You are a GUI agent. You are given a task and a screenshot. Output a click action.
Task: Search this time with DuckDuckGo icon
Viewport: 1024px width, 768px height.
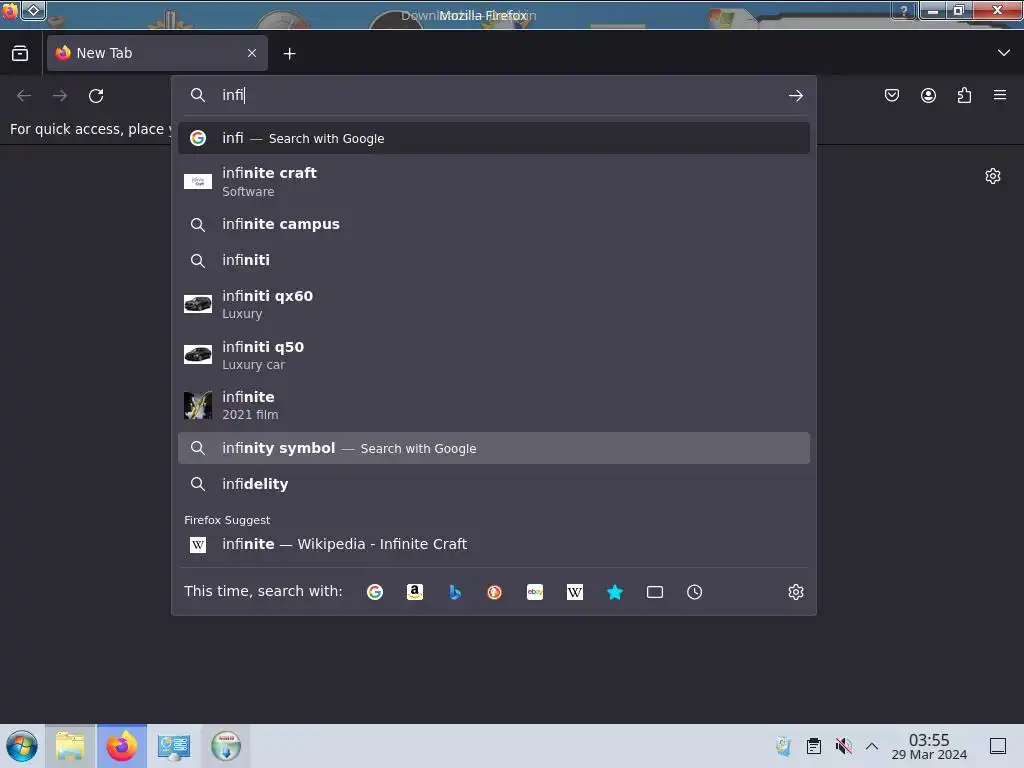[x=494, y=592]
